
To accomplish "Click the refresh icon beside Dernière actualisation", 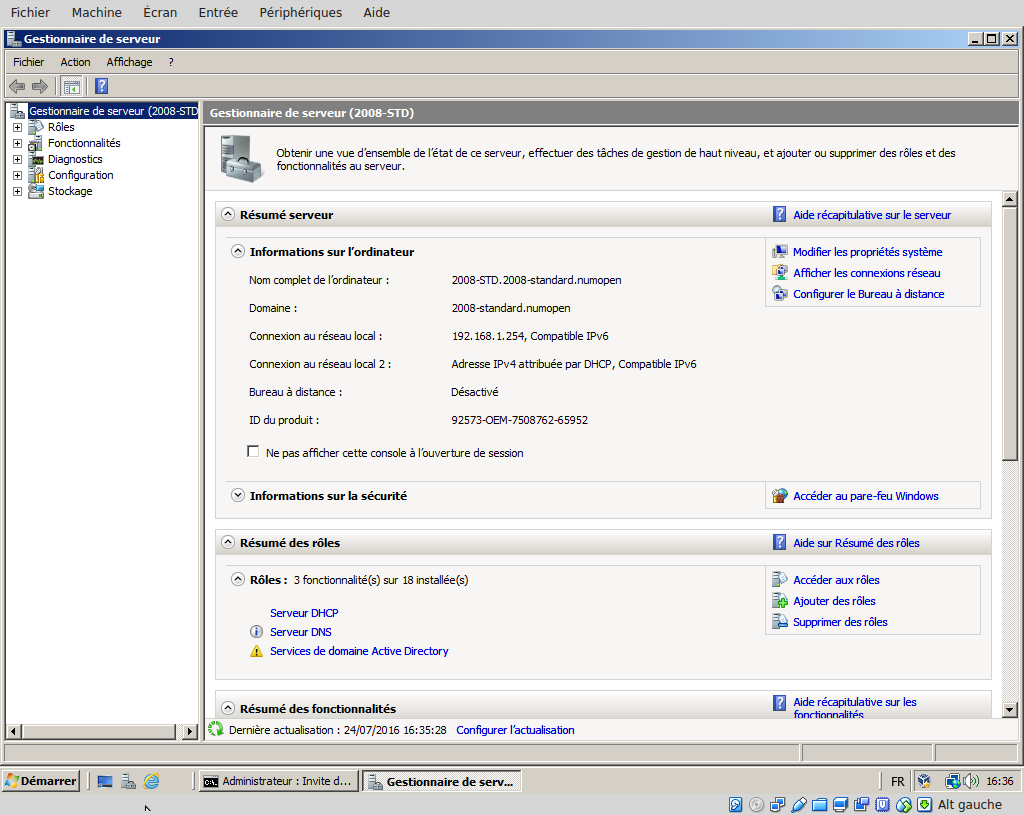I will pos(216,729).
